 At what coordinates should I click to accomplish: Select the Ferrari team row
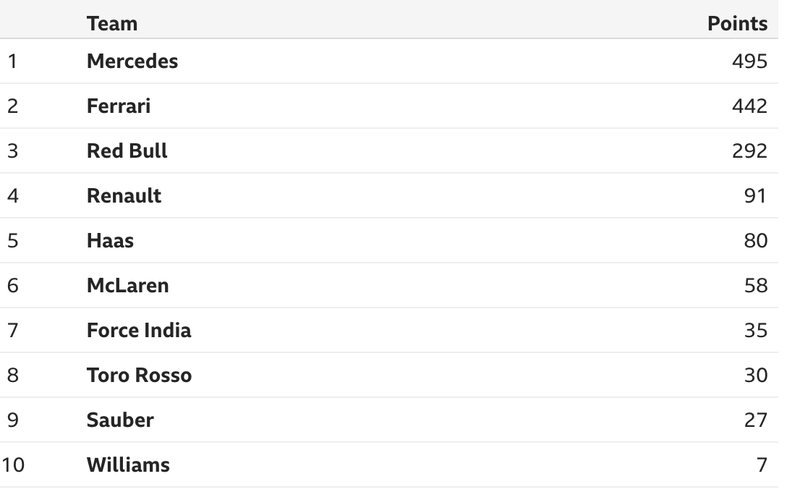click(x=389, y=106)
